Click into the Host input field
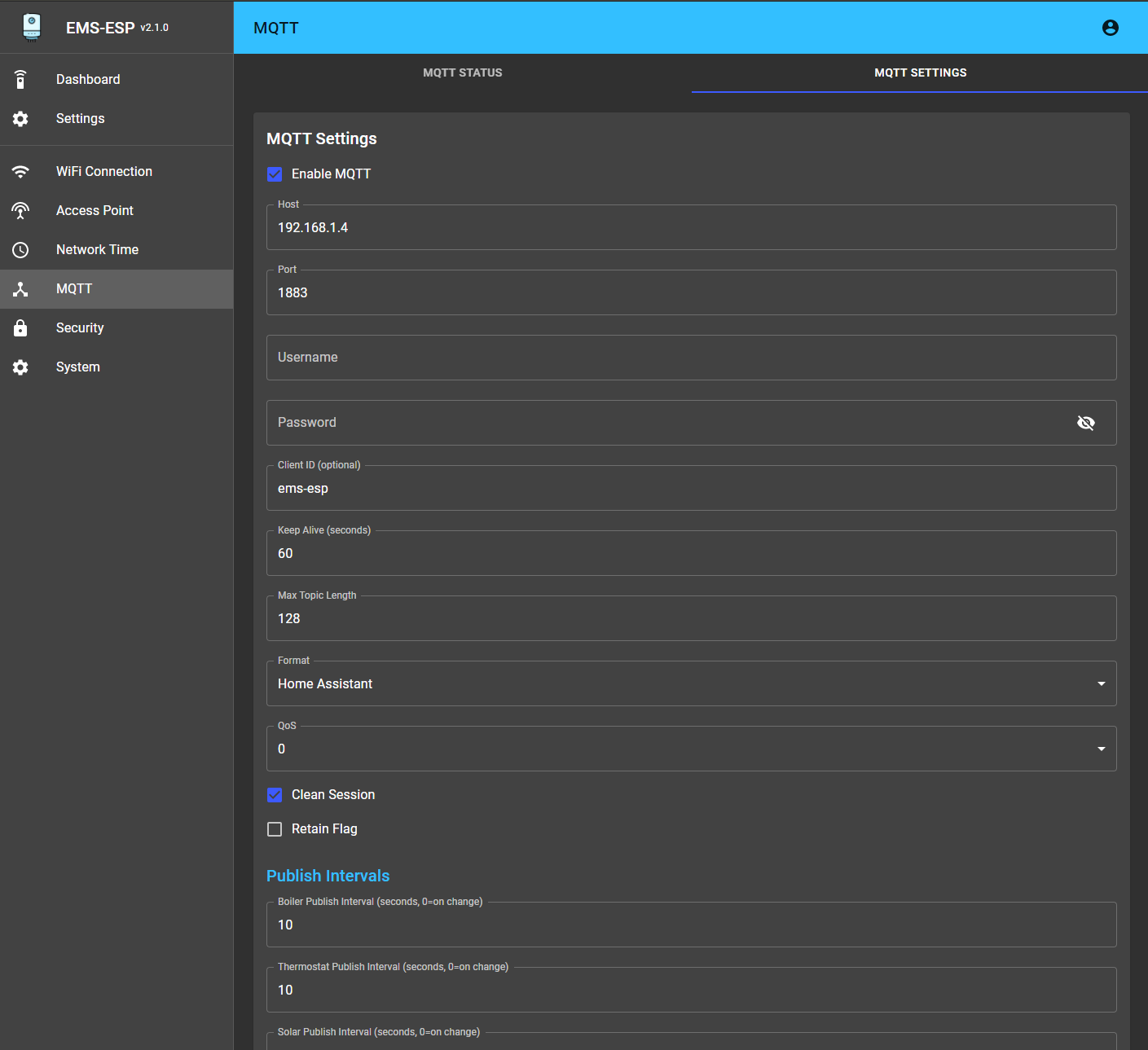 click(691, 228)
